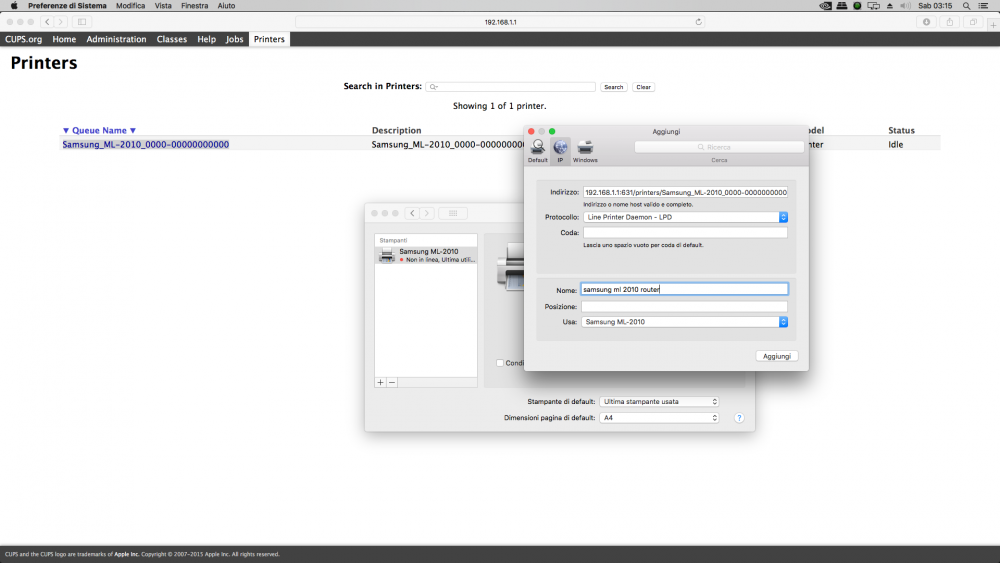Show Safari tab overview button
The height and width of the screenshot is (563, 1000).
pyautogui.click(x=973, y=22)
